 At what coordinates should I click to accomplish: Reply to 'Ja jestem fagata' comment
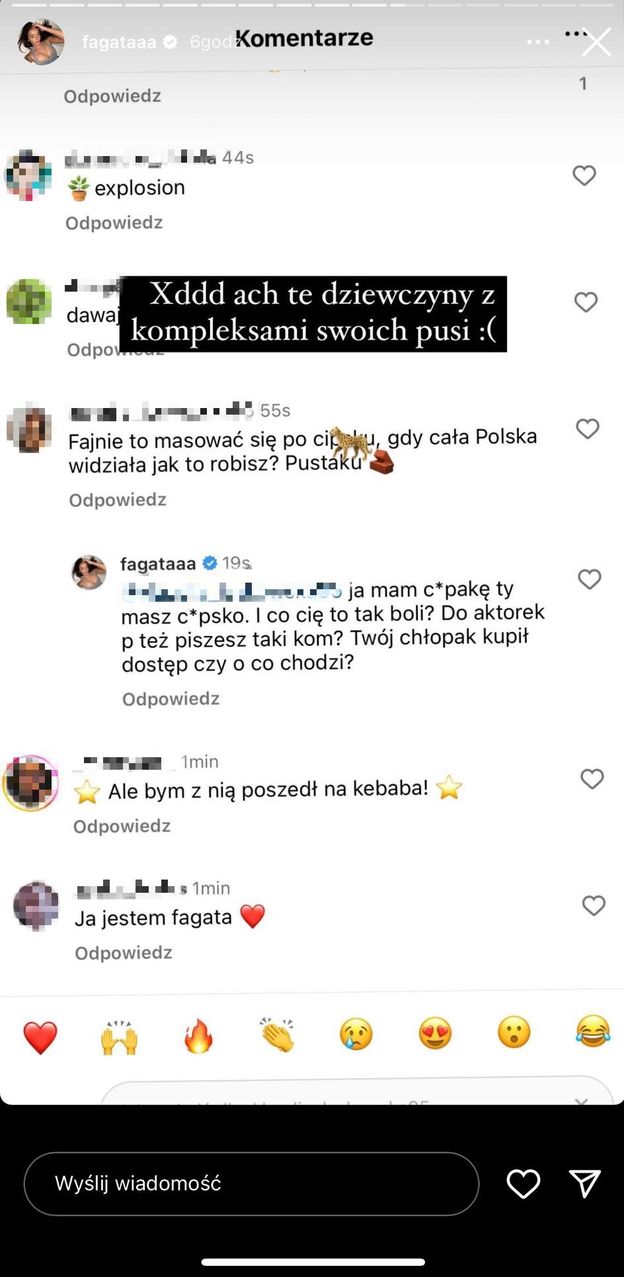pyautogui.click(x=123, y=953)
